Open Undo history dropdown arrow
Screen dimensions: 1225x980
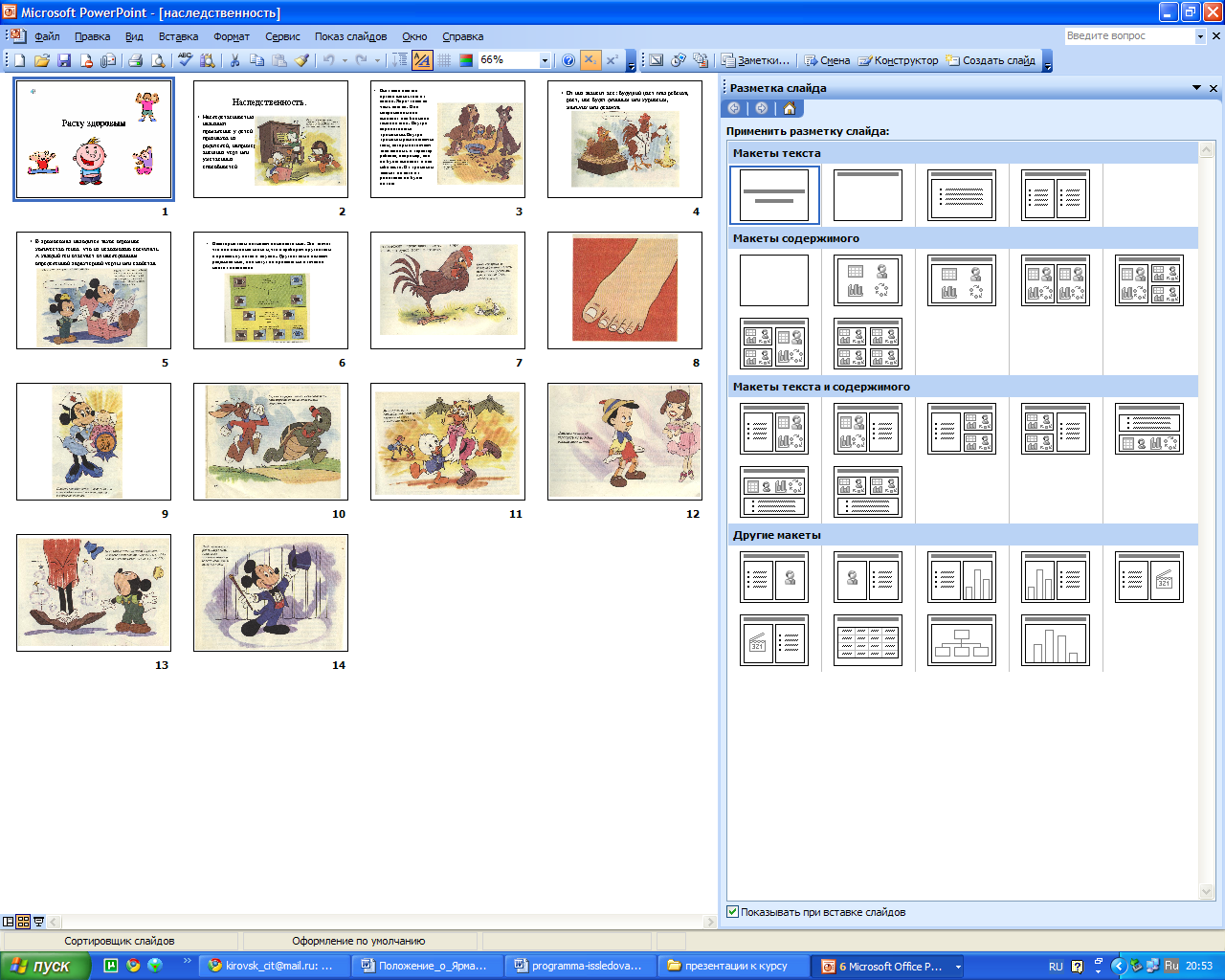click(345, 60)
